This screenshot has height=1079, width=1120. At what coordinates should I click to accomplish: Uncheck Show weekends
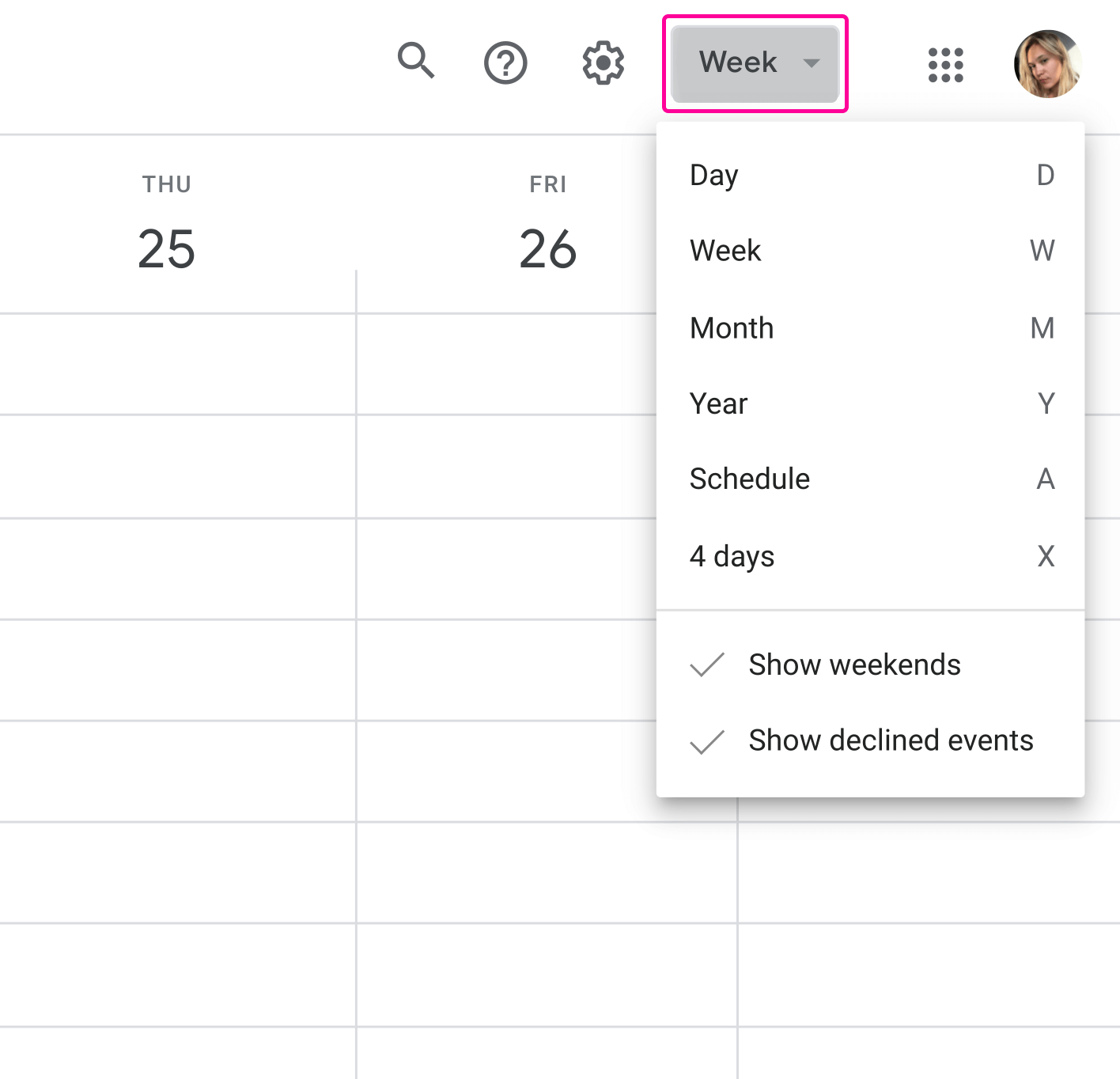coord(853,664)
